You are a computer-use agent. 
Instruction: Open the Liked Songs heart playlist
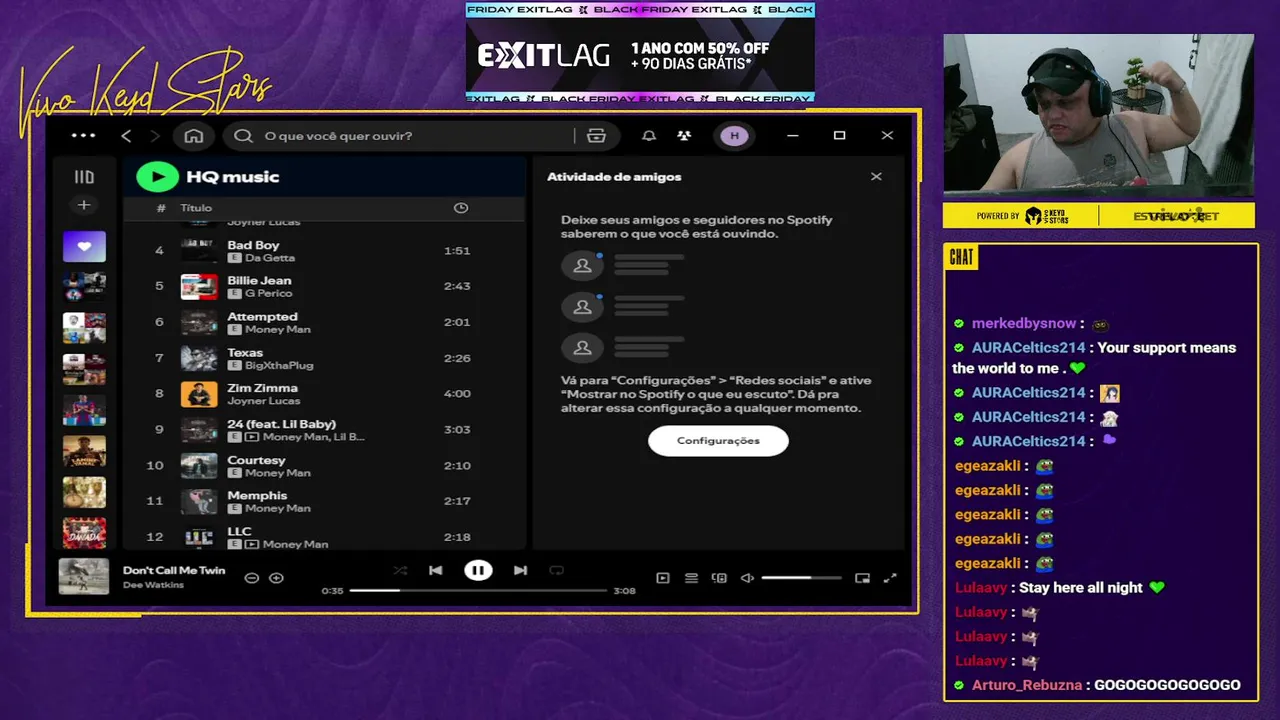[x=84, y=246]
